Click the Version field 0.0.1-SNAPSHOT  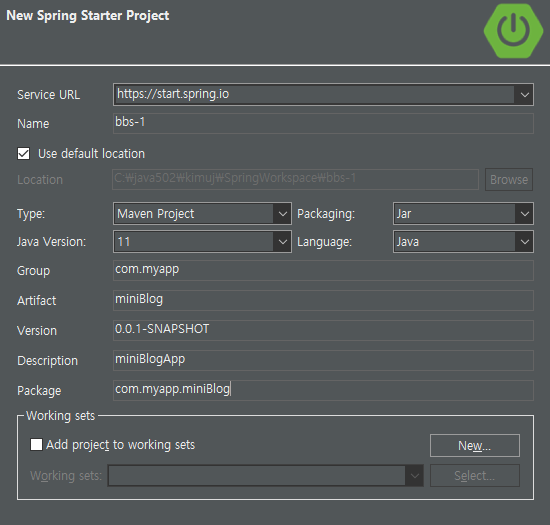tap(323, 330)
